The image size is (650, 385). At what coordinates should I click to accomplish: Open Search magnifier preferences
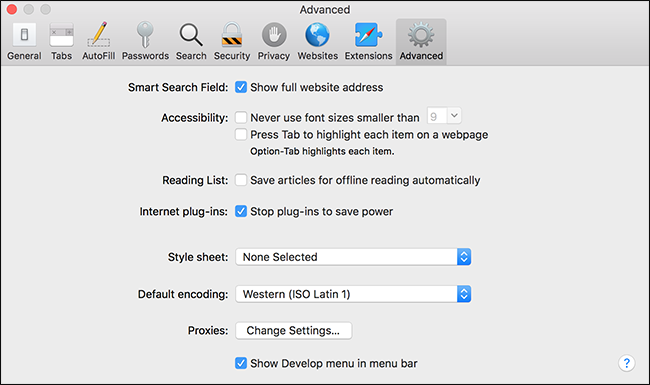[191, 42]
